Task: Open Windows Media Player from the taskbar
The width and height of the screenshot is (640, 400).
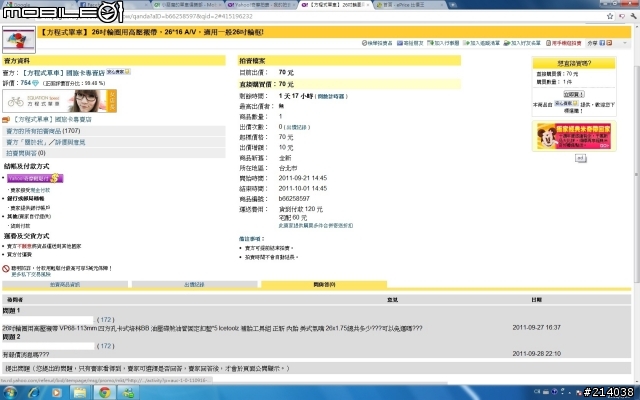Action: tap(57, 393)
